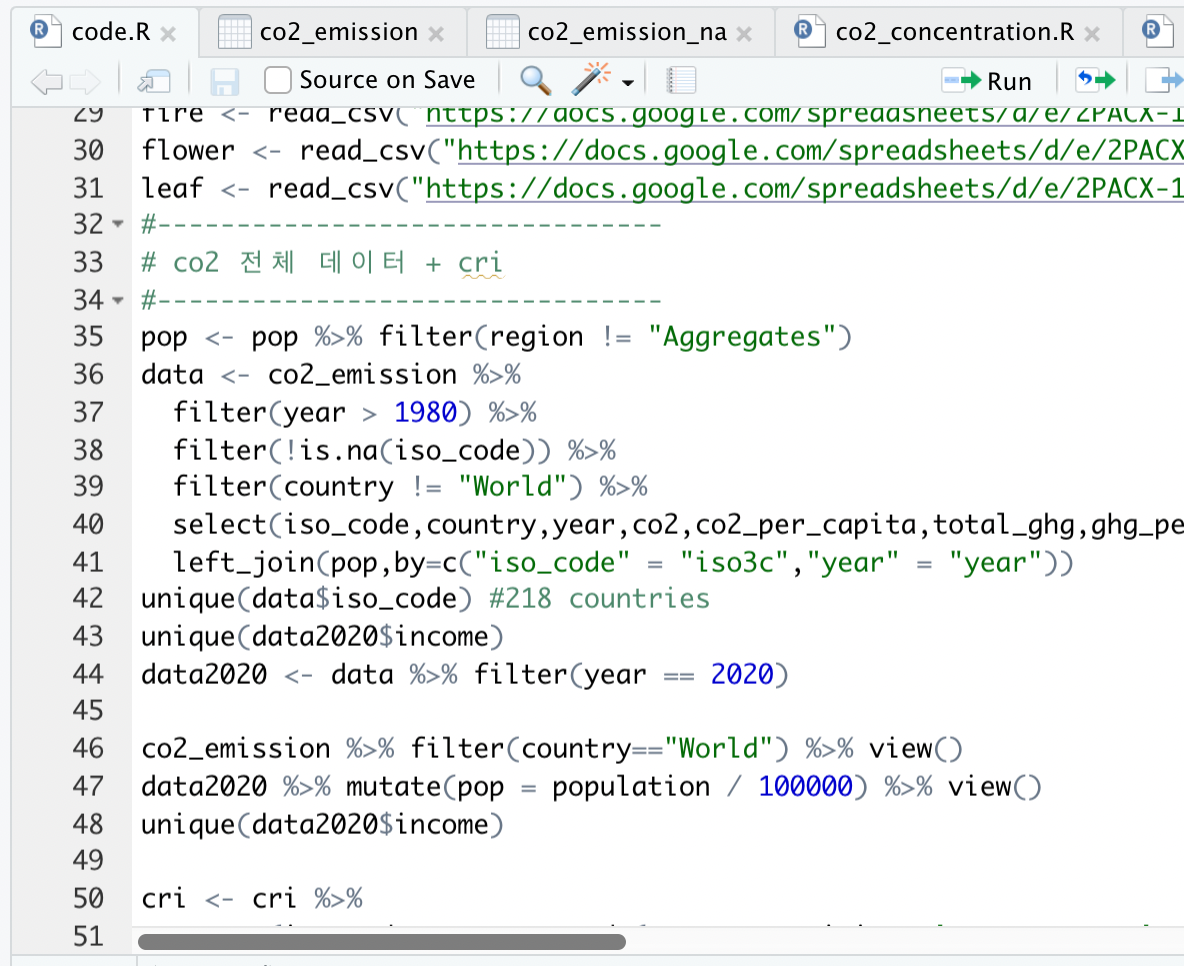Click the horizontal scrollbar thumb
The height and width of the screenshot is (966, 1184).
380,941
